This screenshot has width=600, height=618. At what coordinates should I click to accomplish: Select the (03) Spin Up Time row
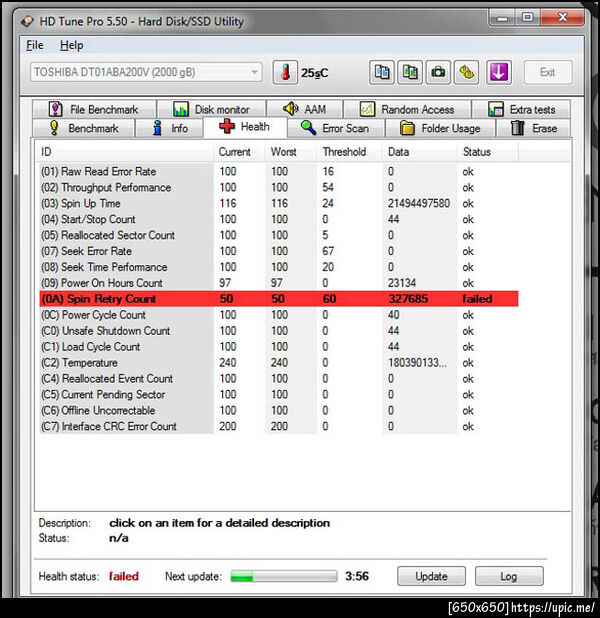point(279,203)
